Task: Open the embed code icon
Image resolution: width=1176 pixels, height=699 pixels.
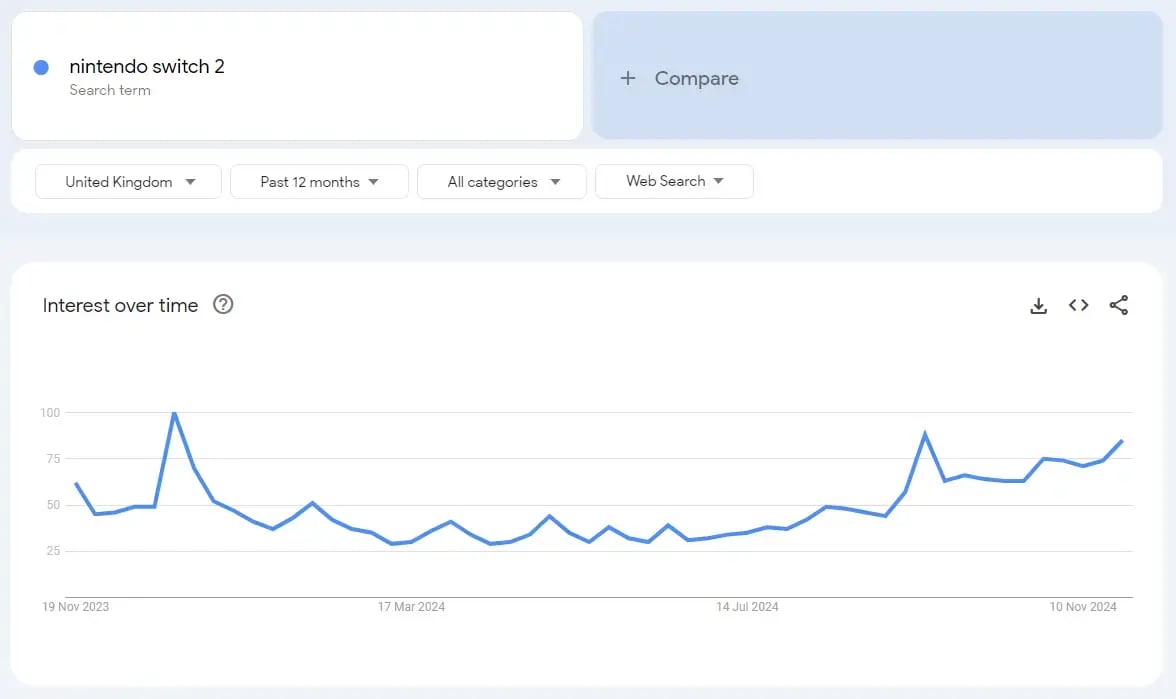Action: tap(1078, 306)
